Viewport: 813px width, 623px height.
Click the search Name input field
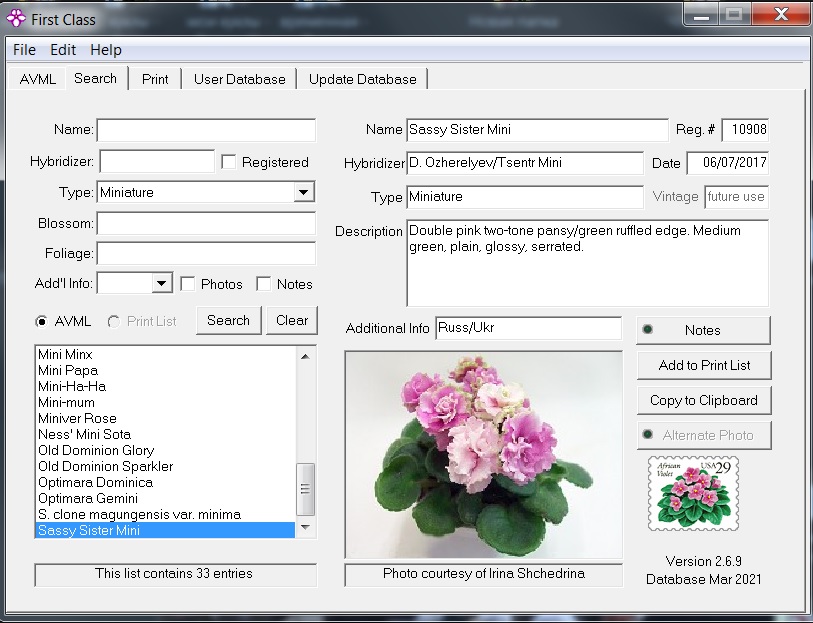tap(206, 130)
